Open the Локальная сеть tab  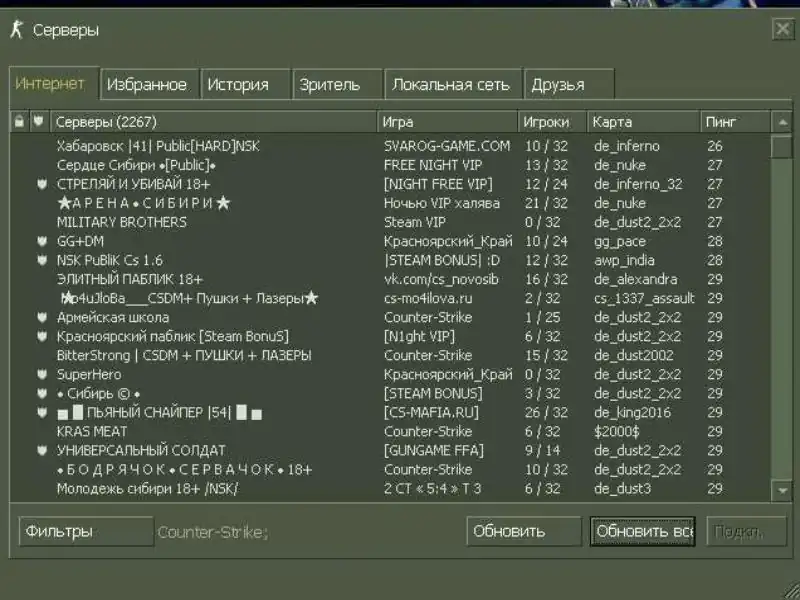(x=451, y=84)
